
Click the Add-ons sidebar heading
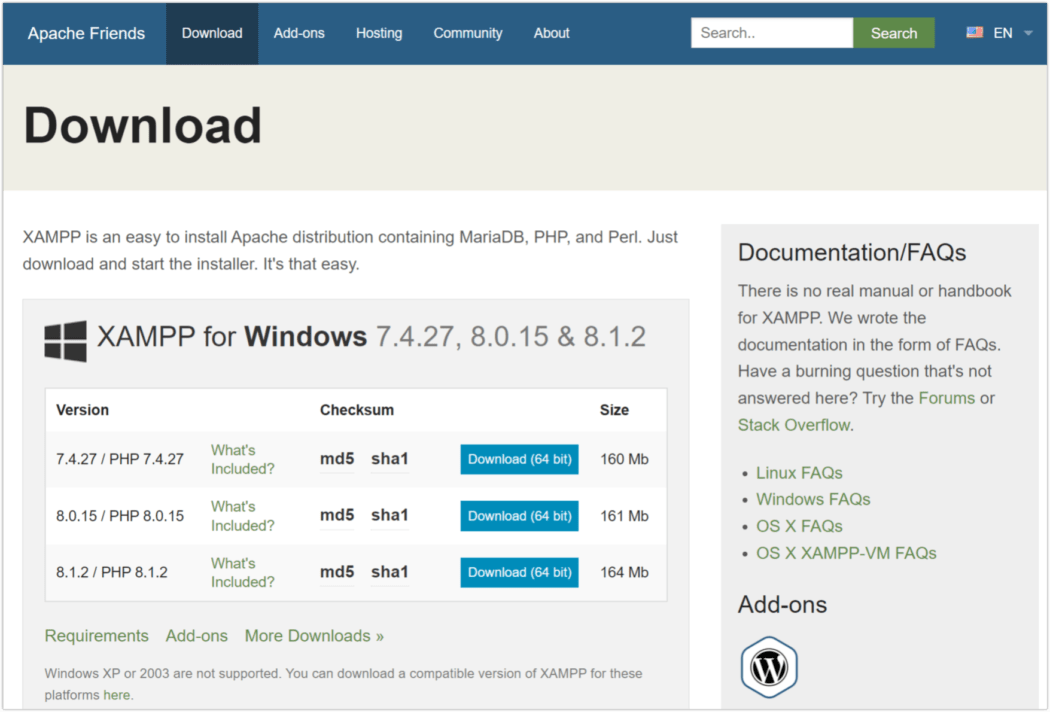(x=782, y=605)
